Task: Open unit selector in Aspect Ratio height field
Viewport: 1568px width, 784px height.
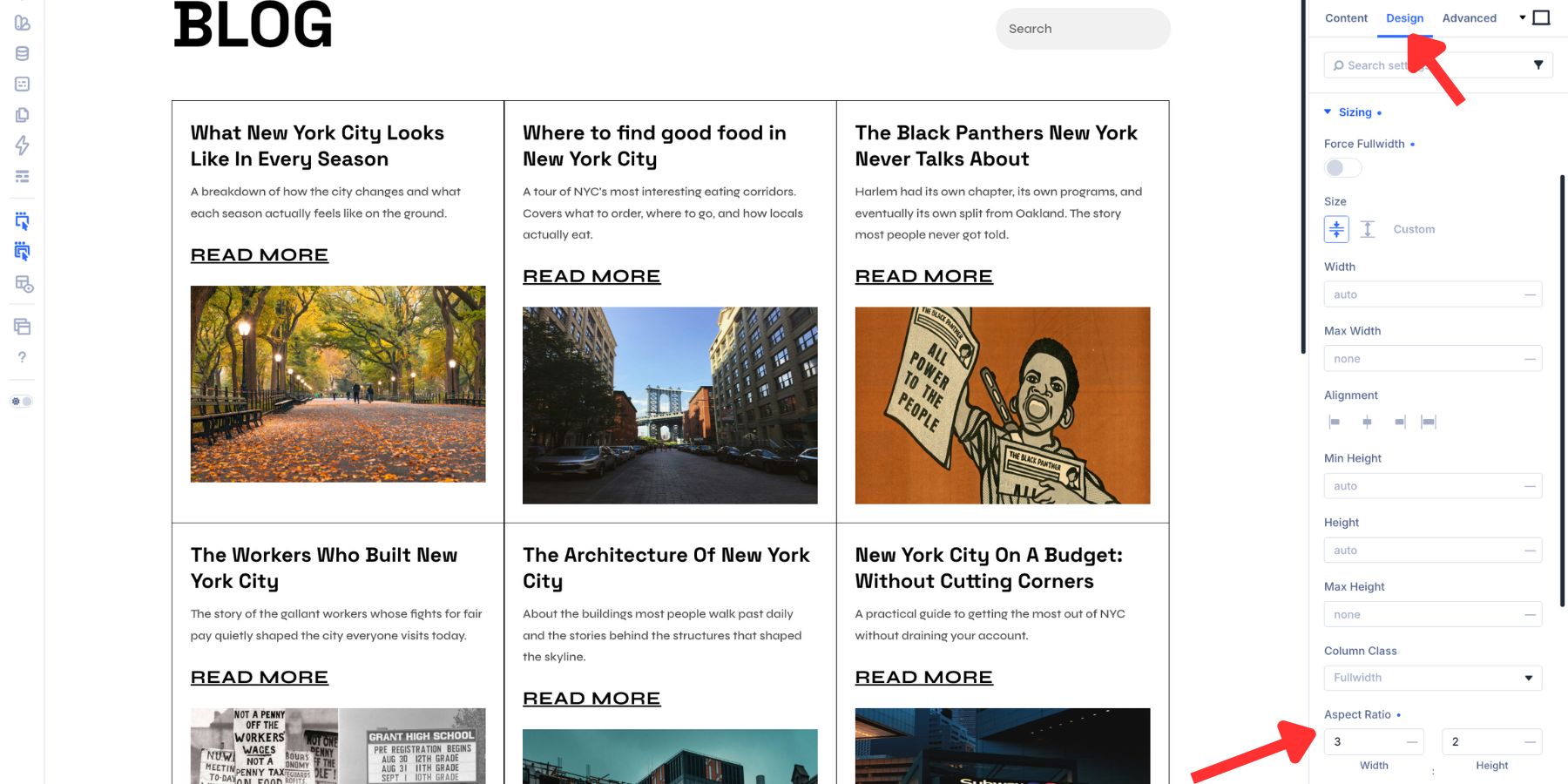Action: (x=1530, y=742)
